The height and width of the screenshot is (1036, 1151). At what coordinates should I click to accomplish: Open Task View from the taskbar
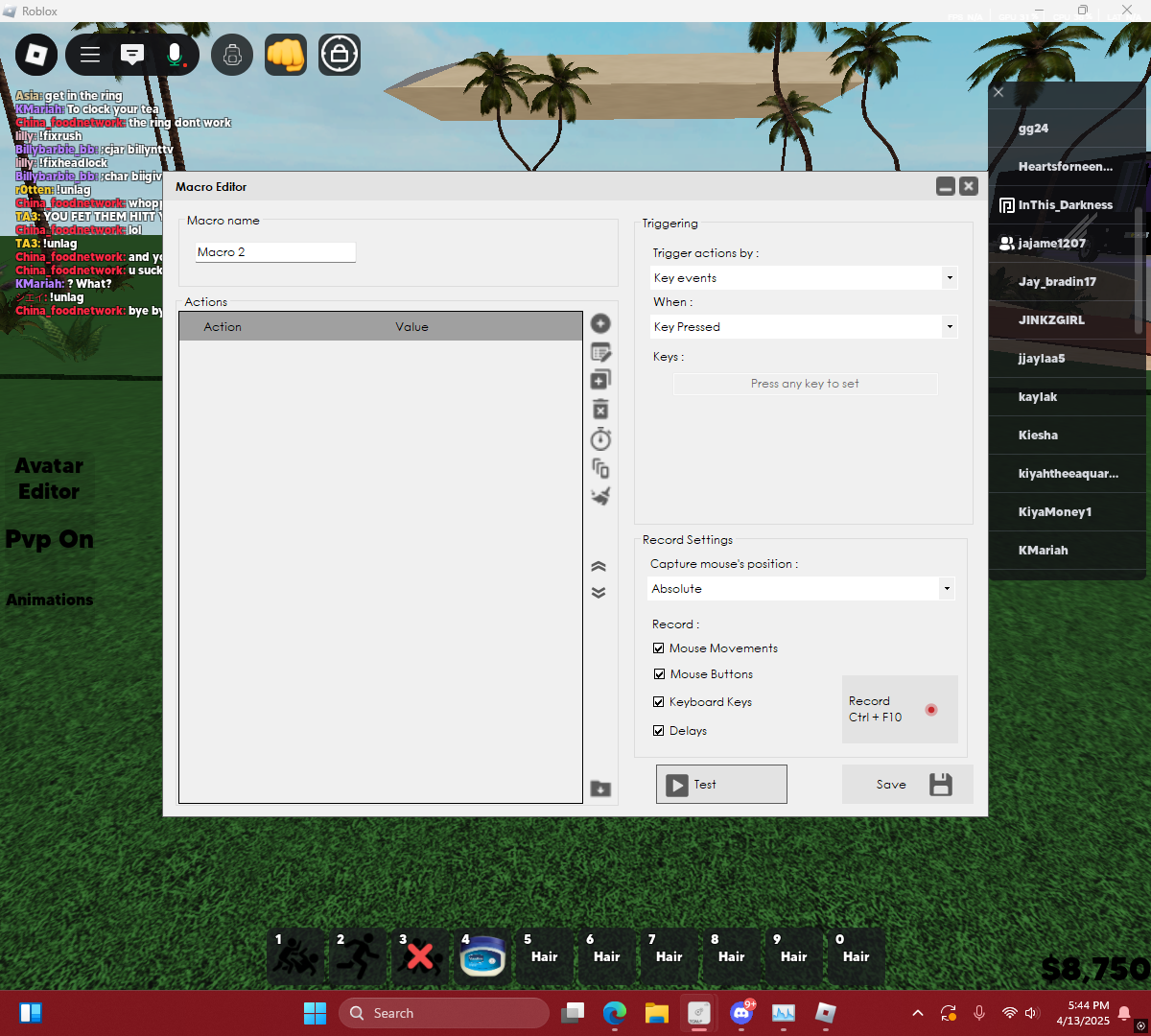pyautogui.click(x=573, y=1013)
